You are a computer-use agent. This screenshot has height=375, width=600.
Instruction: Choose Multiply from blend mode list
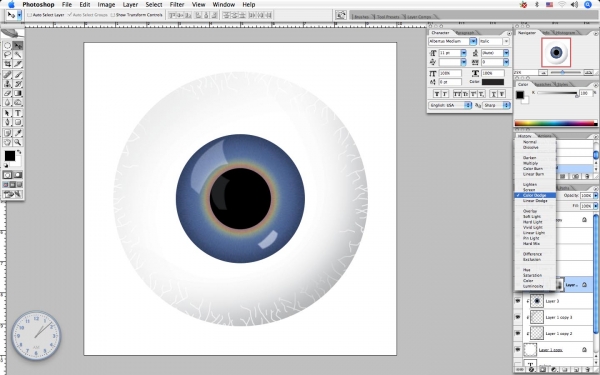(x=530, y=163)
